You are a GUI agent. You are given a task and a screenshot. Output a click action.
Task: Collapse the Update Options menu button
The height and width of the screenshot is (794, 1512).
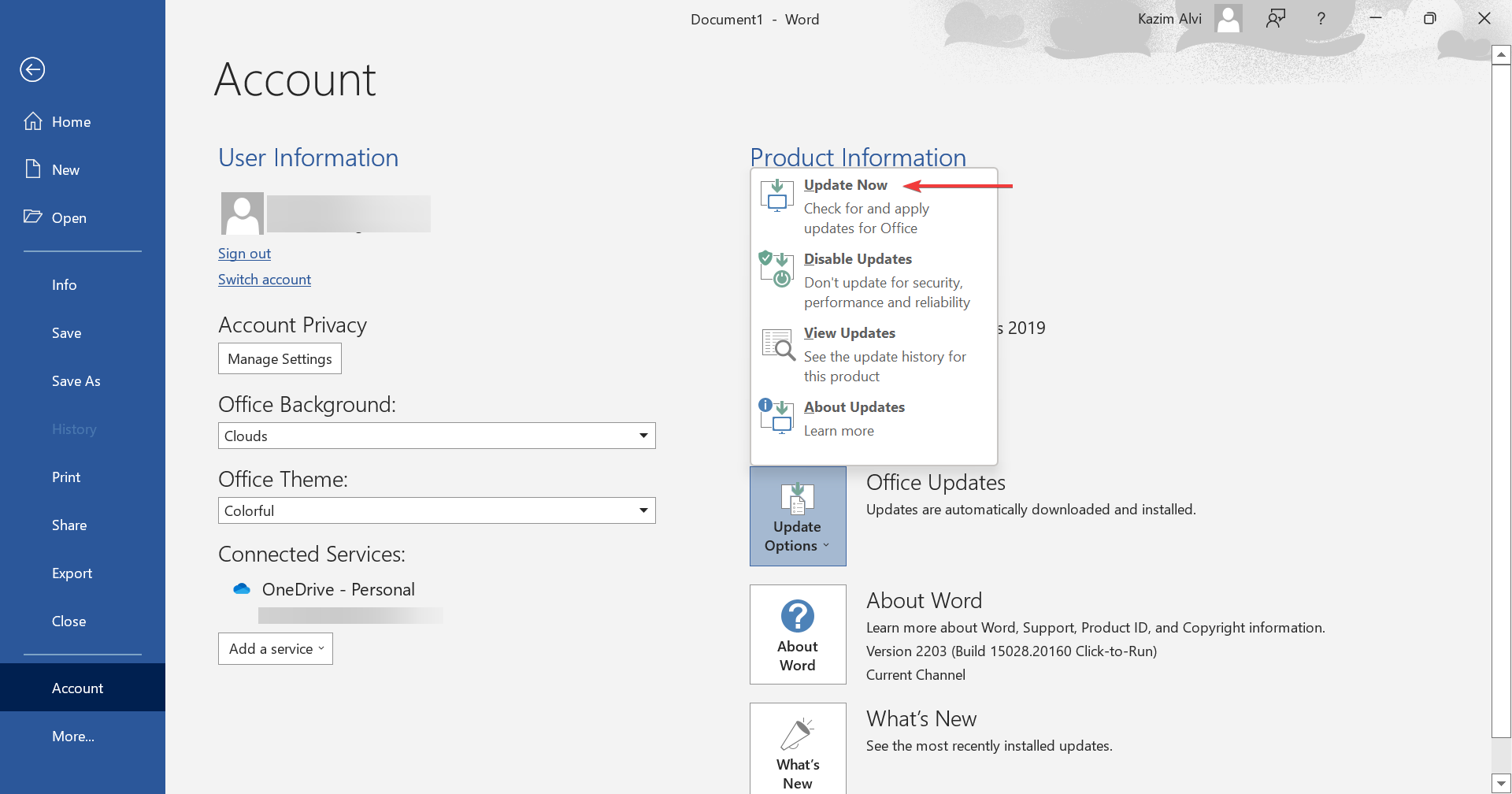[798, 516]
